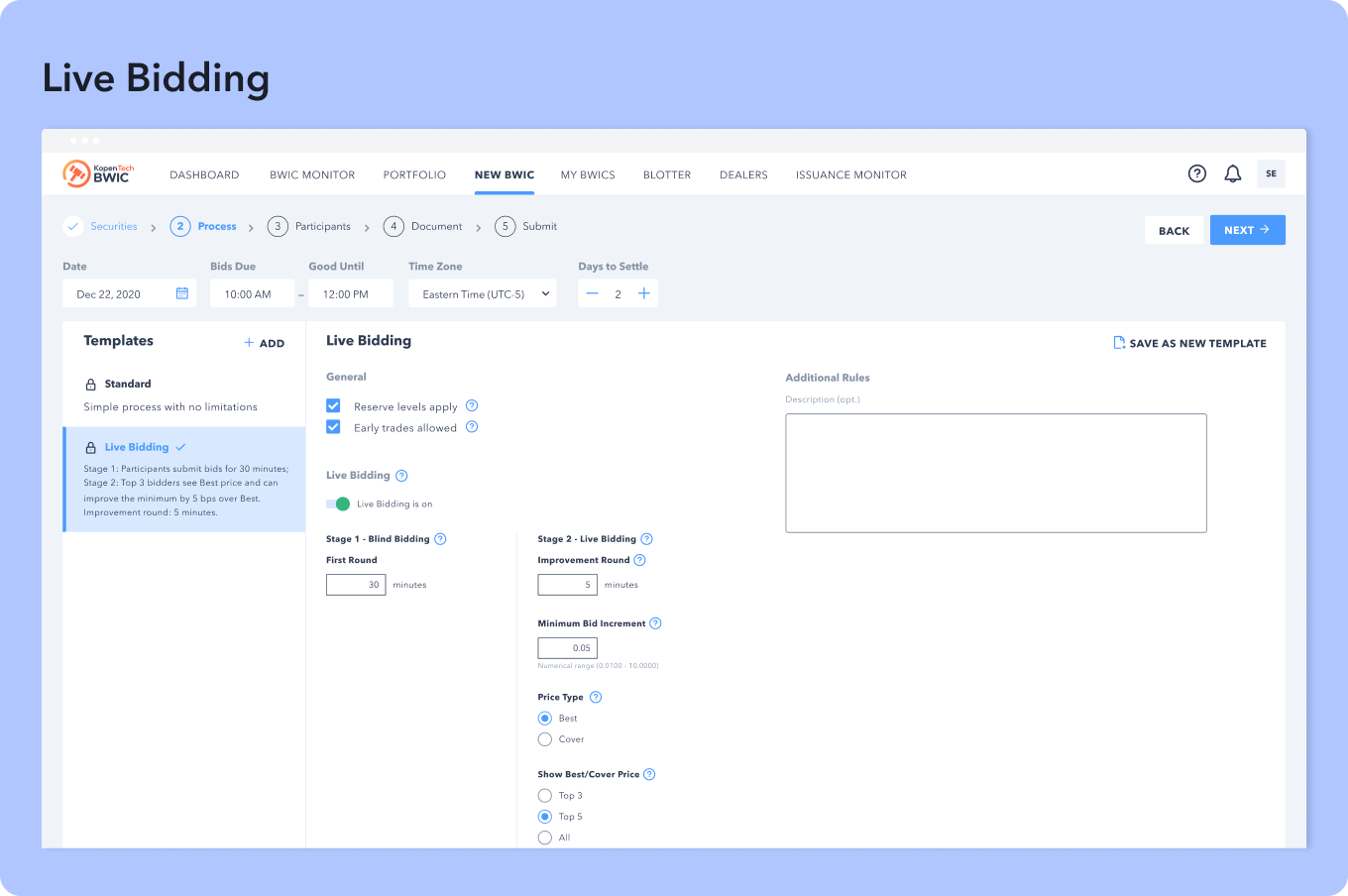Uncheck the Reserve levels apply checkbox
This screenshot has width=1348, height=896.
334,405
